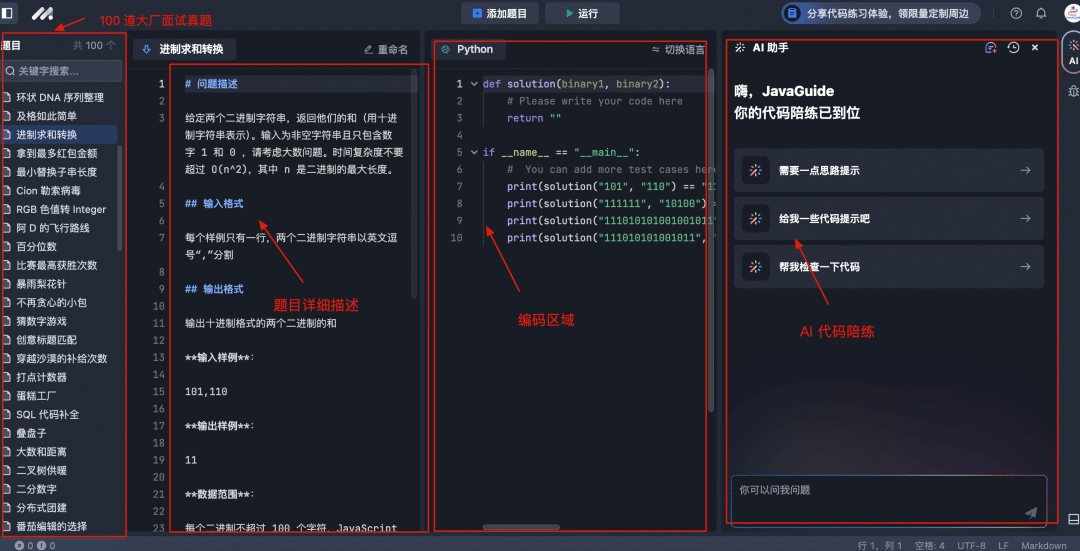The image size is (1080, 551).
Task: Toggle the bottom panel layout icon
Action: pyautogui.click(x=1072, y=519)
